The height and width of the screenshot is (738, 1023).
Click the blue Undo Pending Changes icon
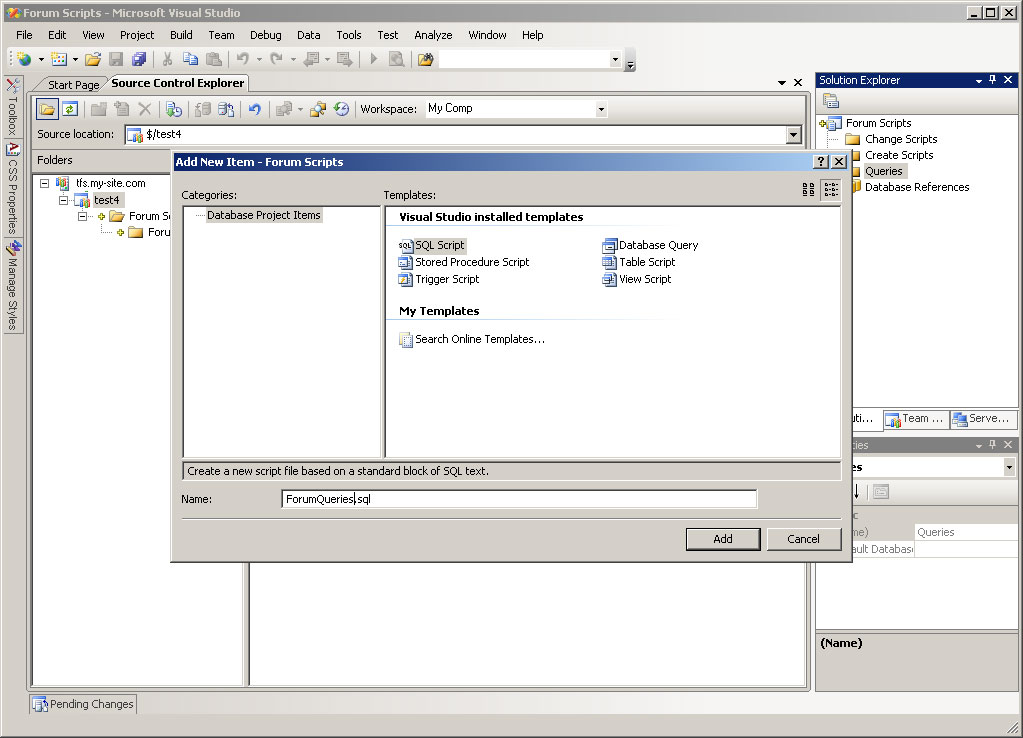[255, 109]
